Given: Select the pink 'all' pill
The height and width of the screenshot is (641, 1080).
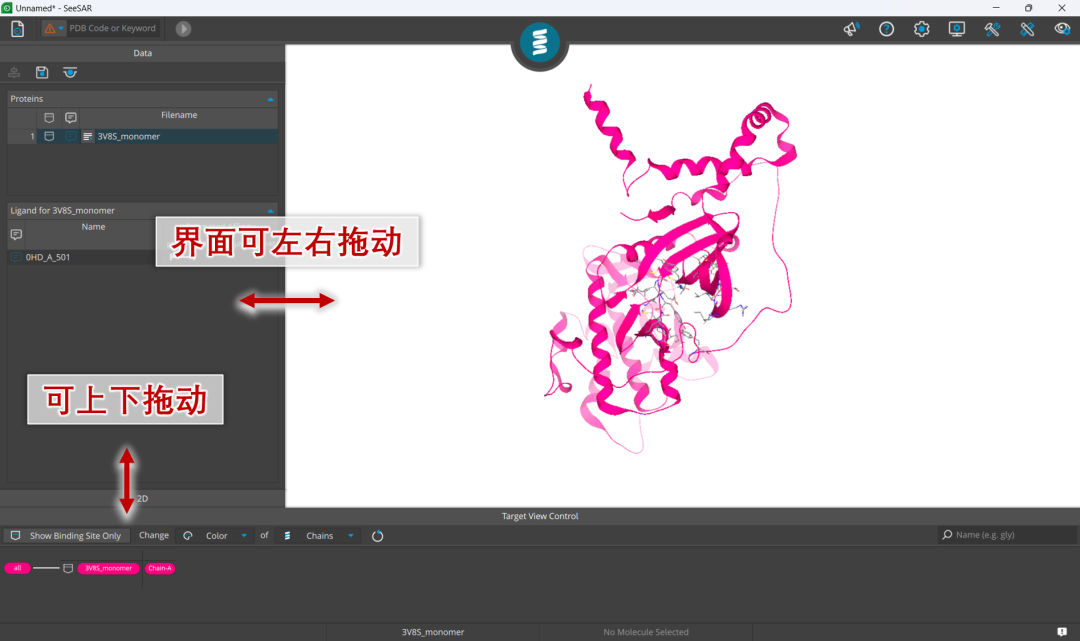Looking at the screenshot, I should pyautogui.click(x=17, y=568).
